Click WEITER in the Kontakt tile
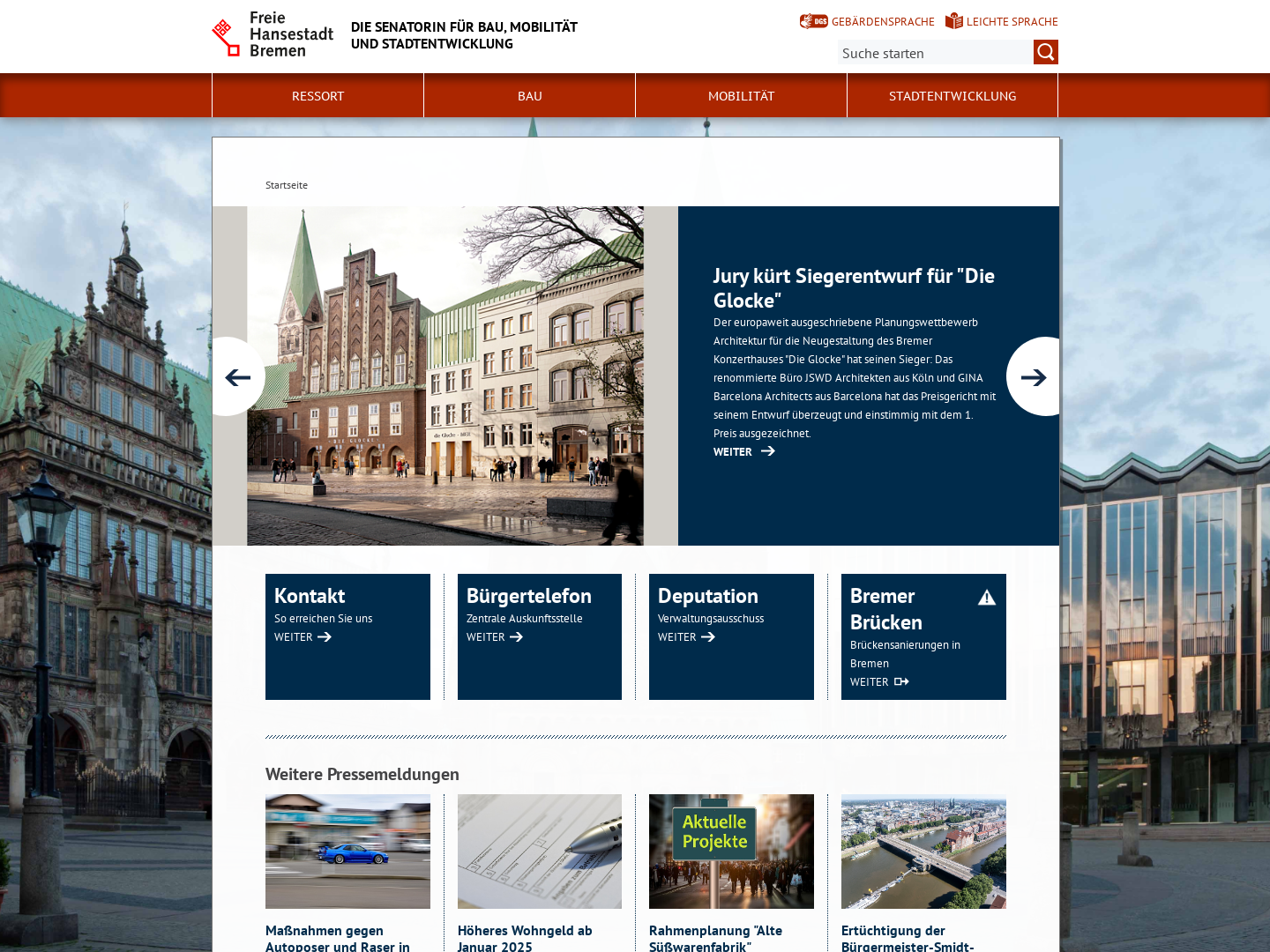1270x952 pixels. 294,637
